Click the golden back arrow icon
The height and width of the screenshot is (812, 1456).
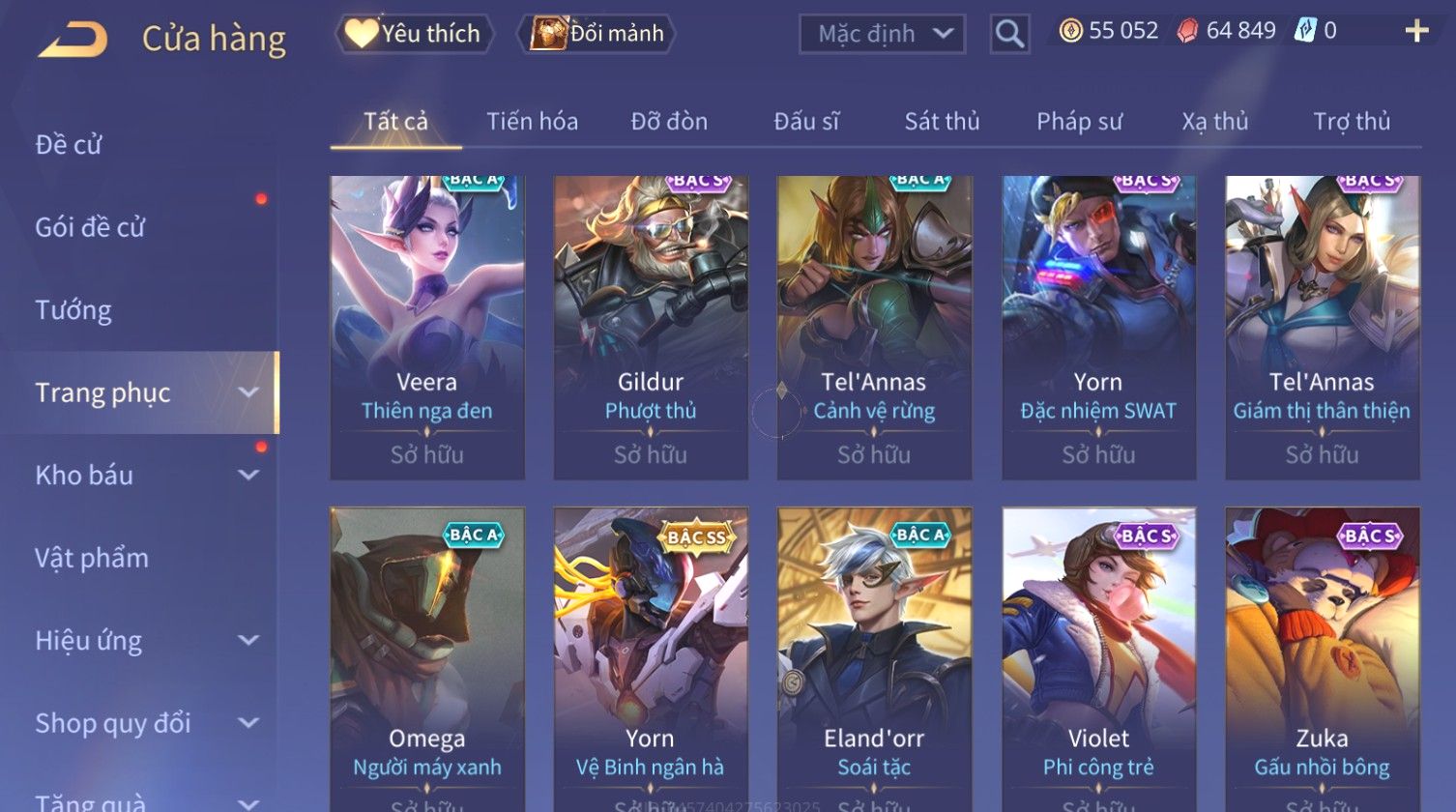pyautogui.click(x=73, y=40)
